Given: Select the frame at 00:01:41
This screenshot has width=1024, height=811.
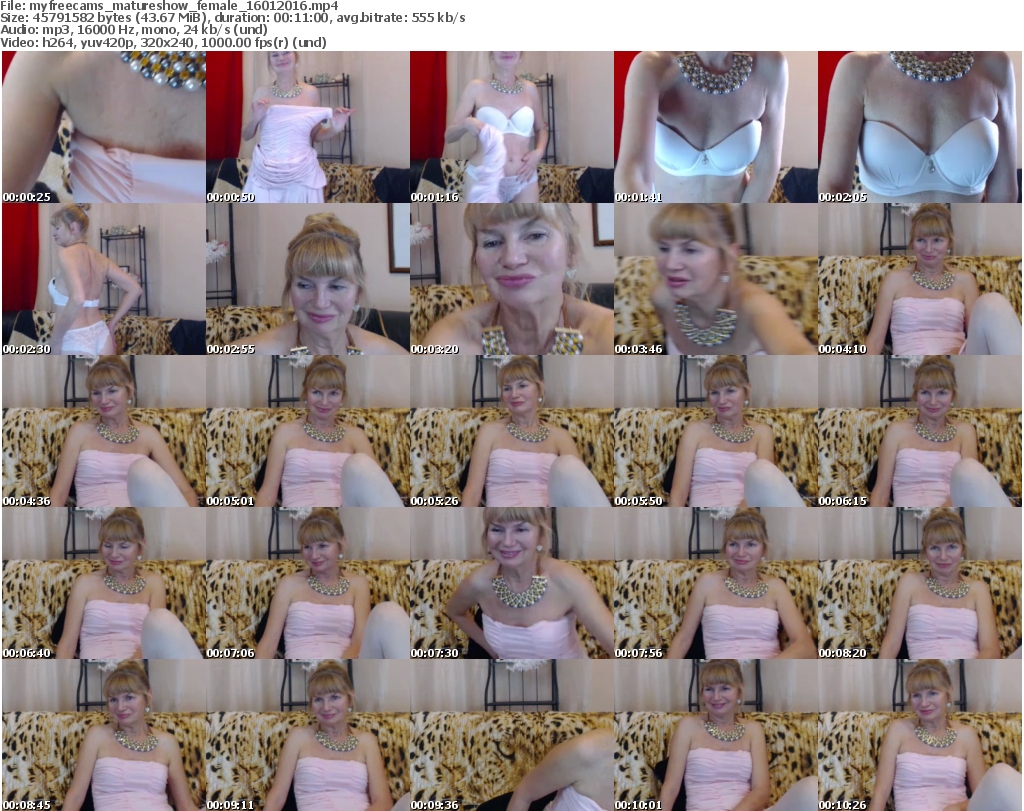Looking at the screenshot, I should (715, 127).
